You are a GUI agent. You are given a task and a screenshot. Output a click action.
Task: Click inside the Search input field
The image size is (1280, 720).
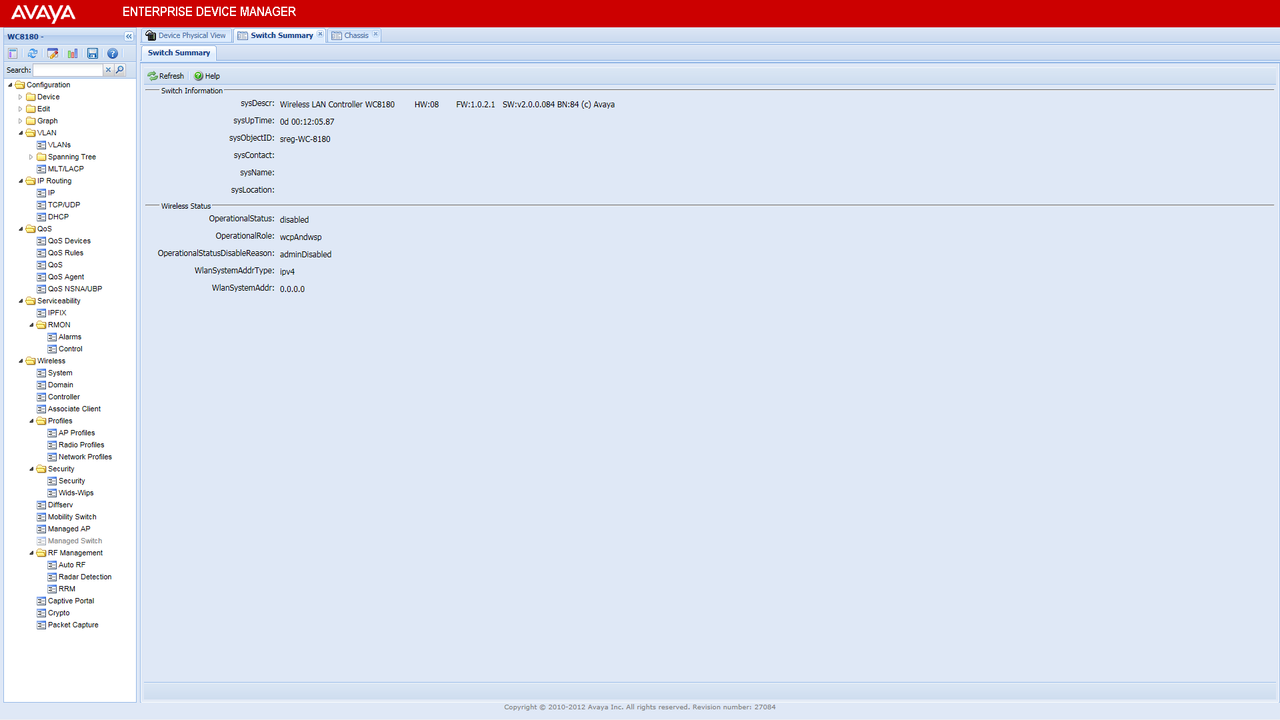pyautogui.click(x=68, y=70)
